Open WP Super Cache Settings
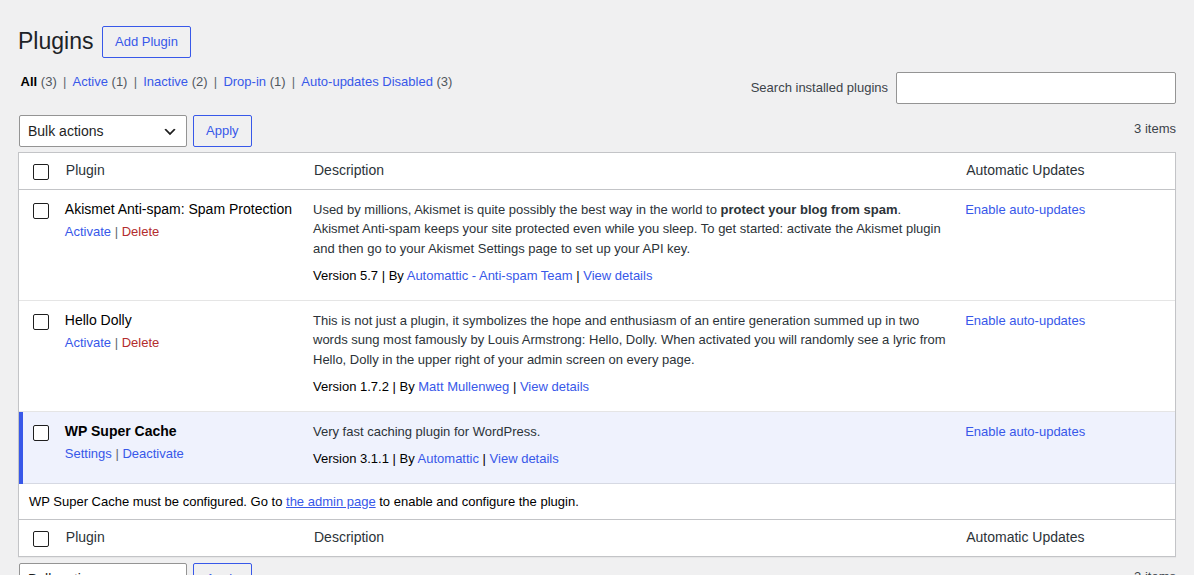Viewport: 1194px width, 575px height. (88, 454)
